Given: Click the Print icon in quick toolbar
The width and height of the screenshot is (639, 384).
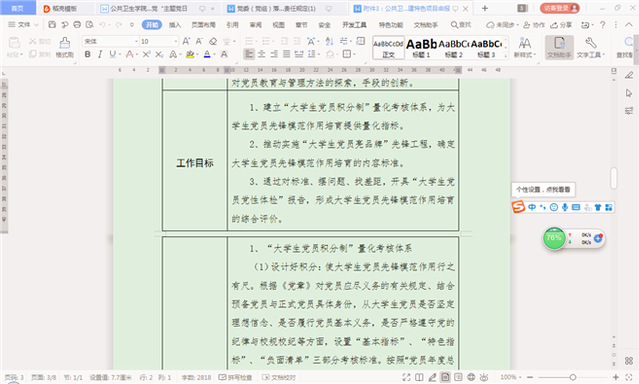Looking at the screenshot, I should [x=77, y=25].
